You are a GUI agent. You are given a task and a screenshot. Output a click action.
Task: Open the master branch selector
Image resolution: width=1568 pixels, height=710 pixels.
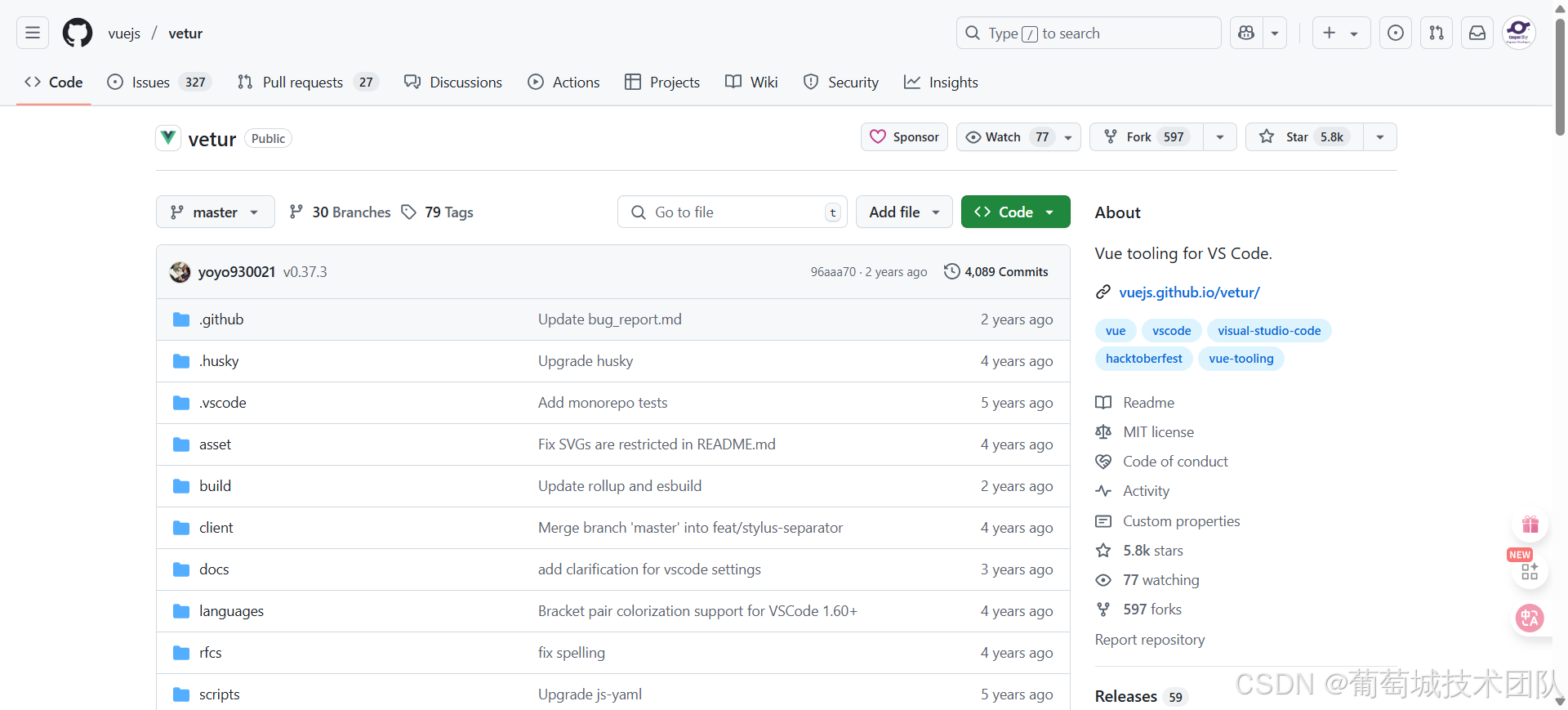(x=216, y=212)
